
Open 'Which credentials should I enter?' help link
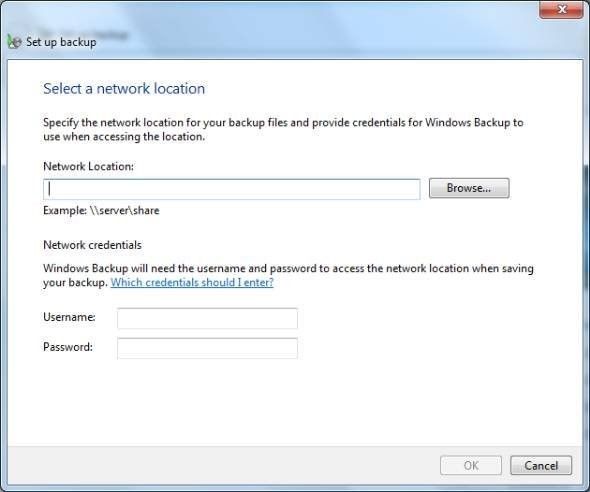pos(192,282)
